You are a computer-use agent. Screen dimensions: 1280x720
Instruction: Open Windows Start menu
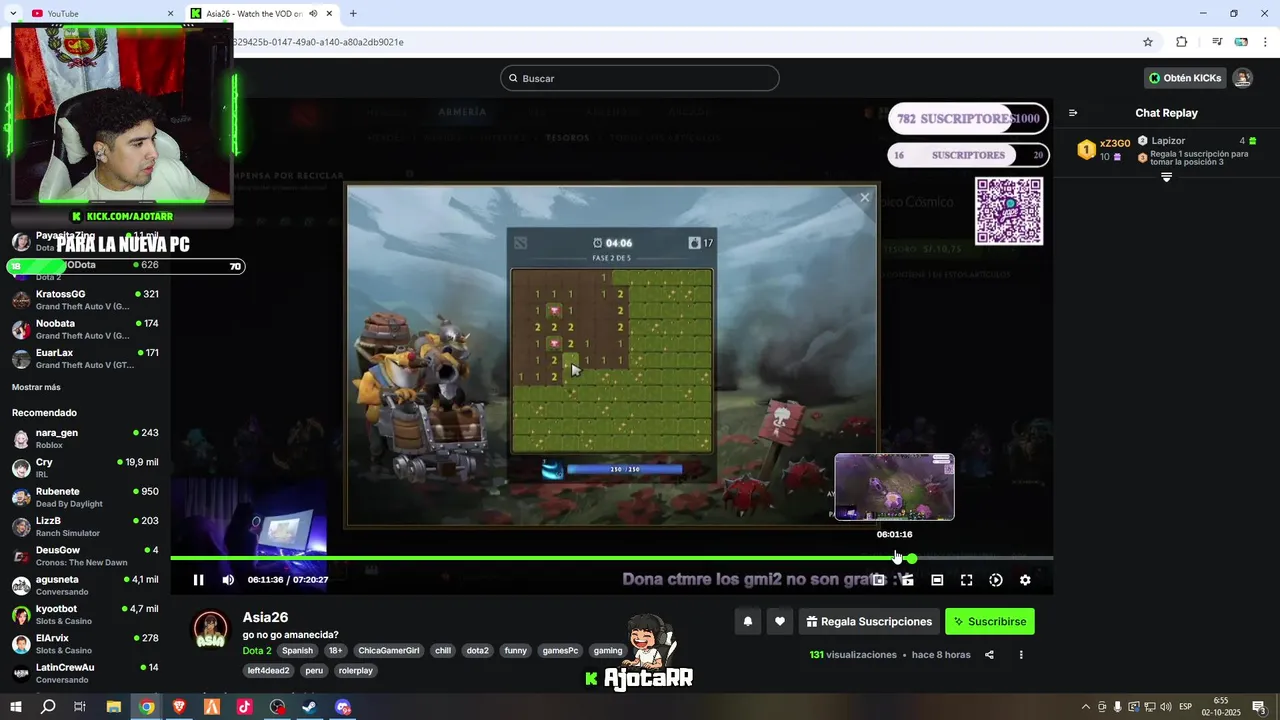click(x=16, y=707)
